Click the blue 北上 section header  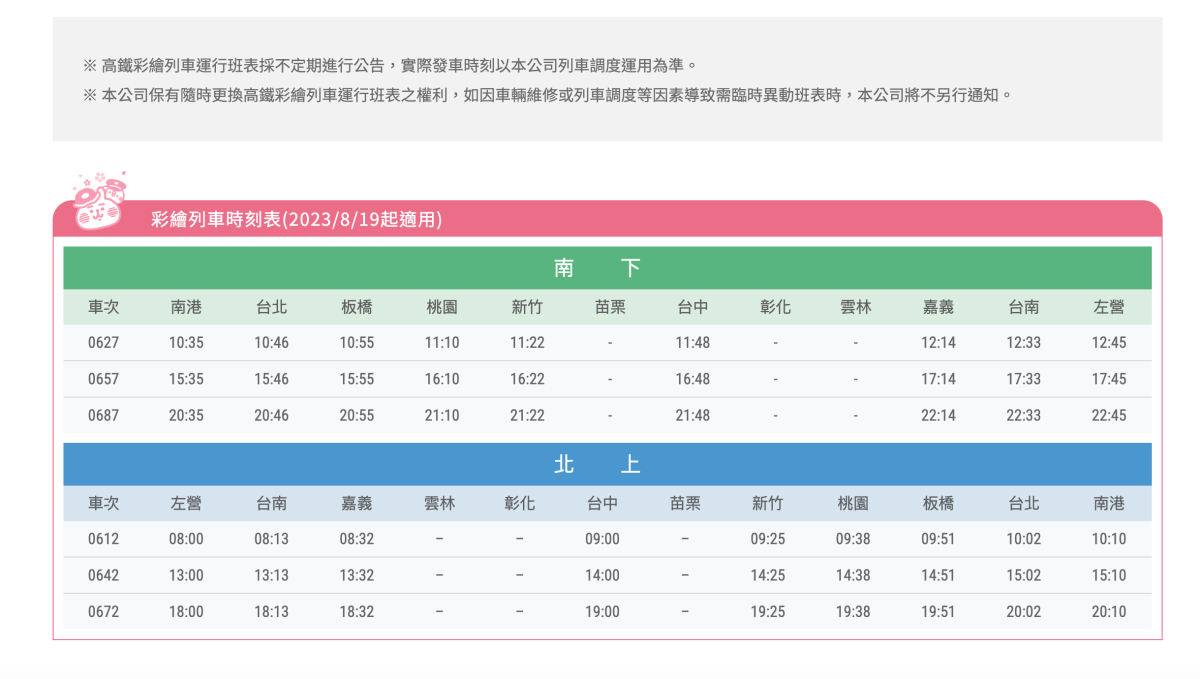pyautogui.click(x=607, y=464)
